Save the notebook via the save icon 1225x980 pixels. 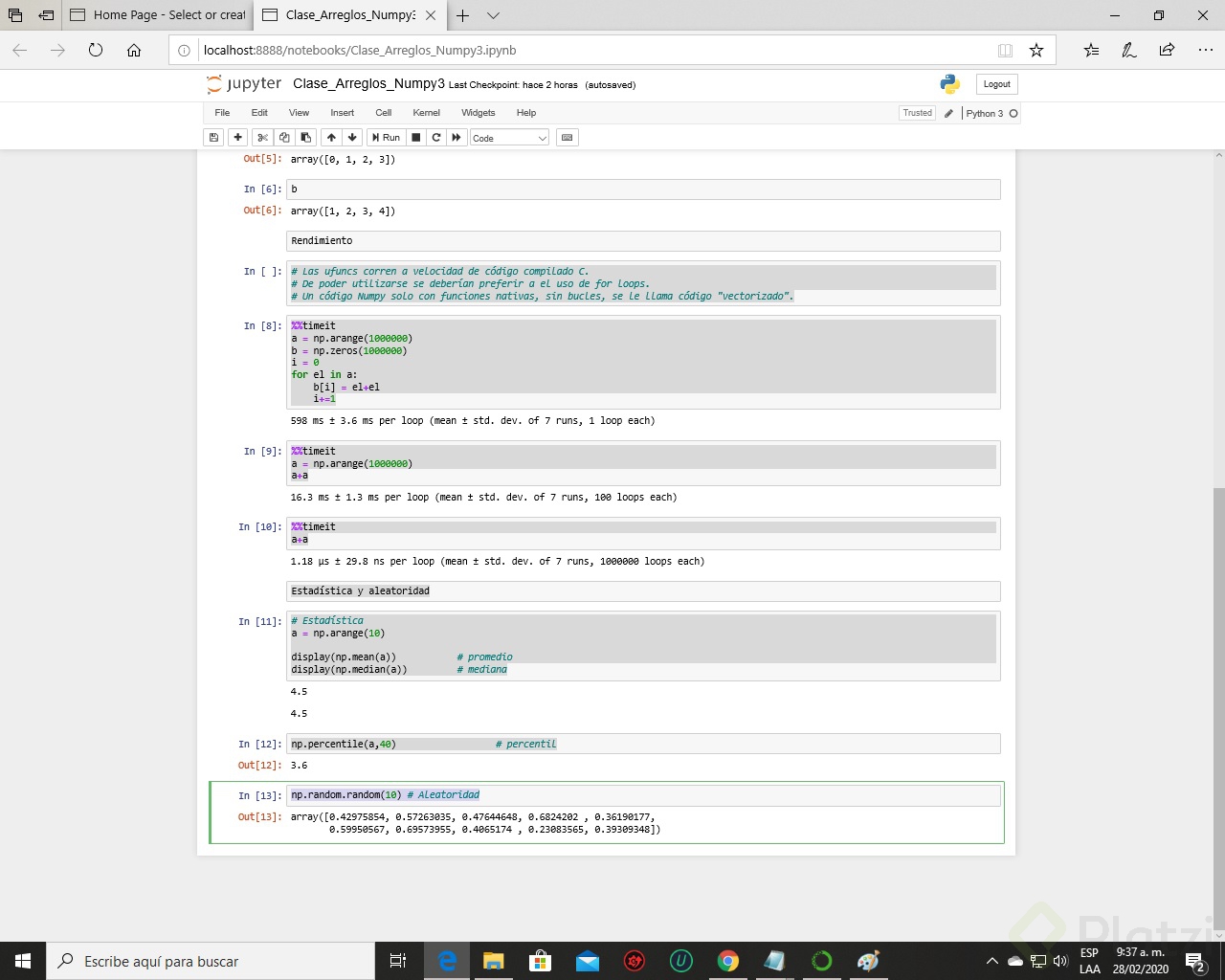(212, 137)
